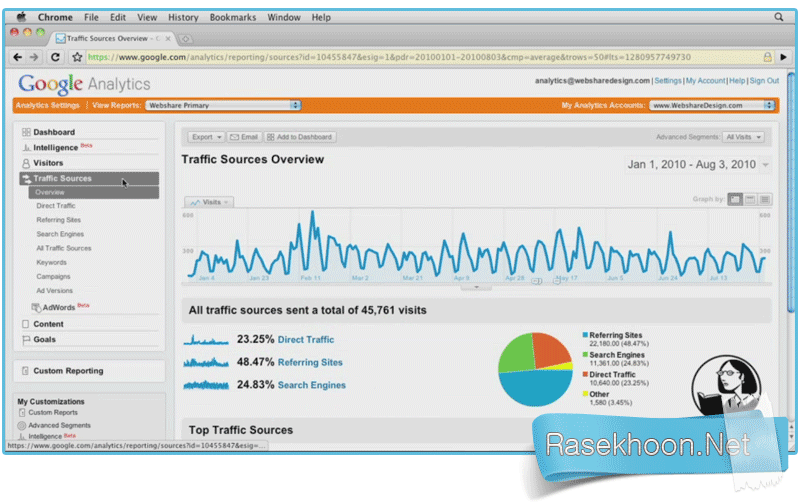Viewport: 800px width, 504px height.
Task: Open the Visits metric dropdown on graph
Action: tap(209, 202)
